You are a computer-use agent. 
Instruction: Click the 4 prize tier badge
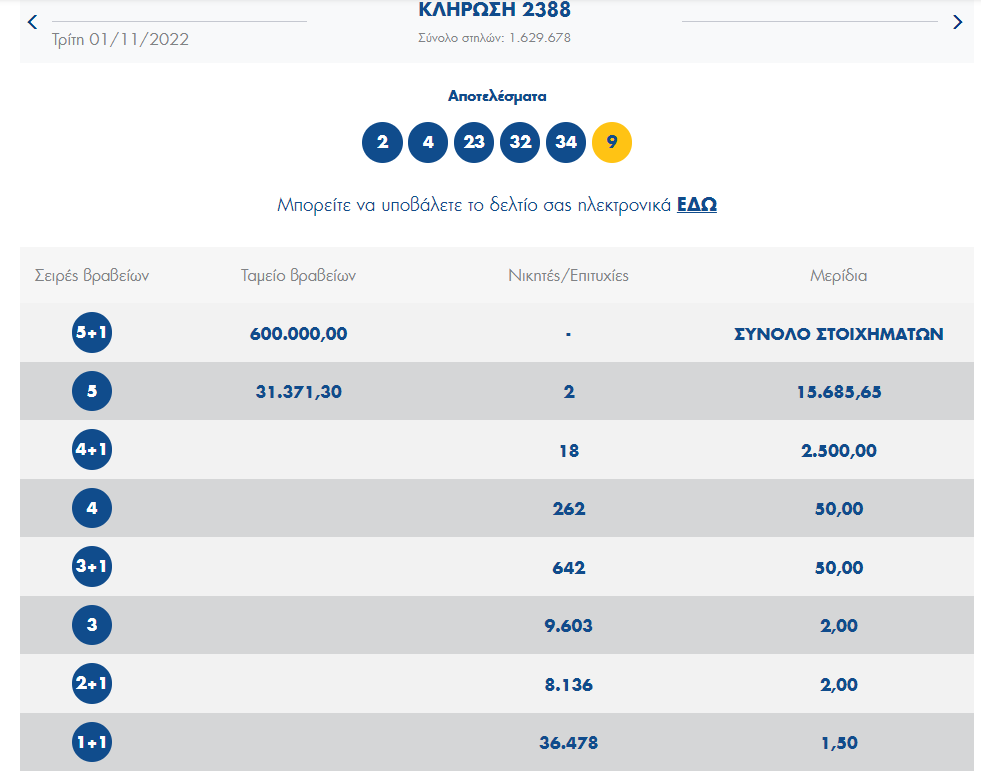tap(92, 508)
